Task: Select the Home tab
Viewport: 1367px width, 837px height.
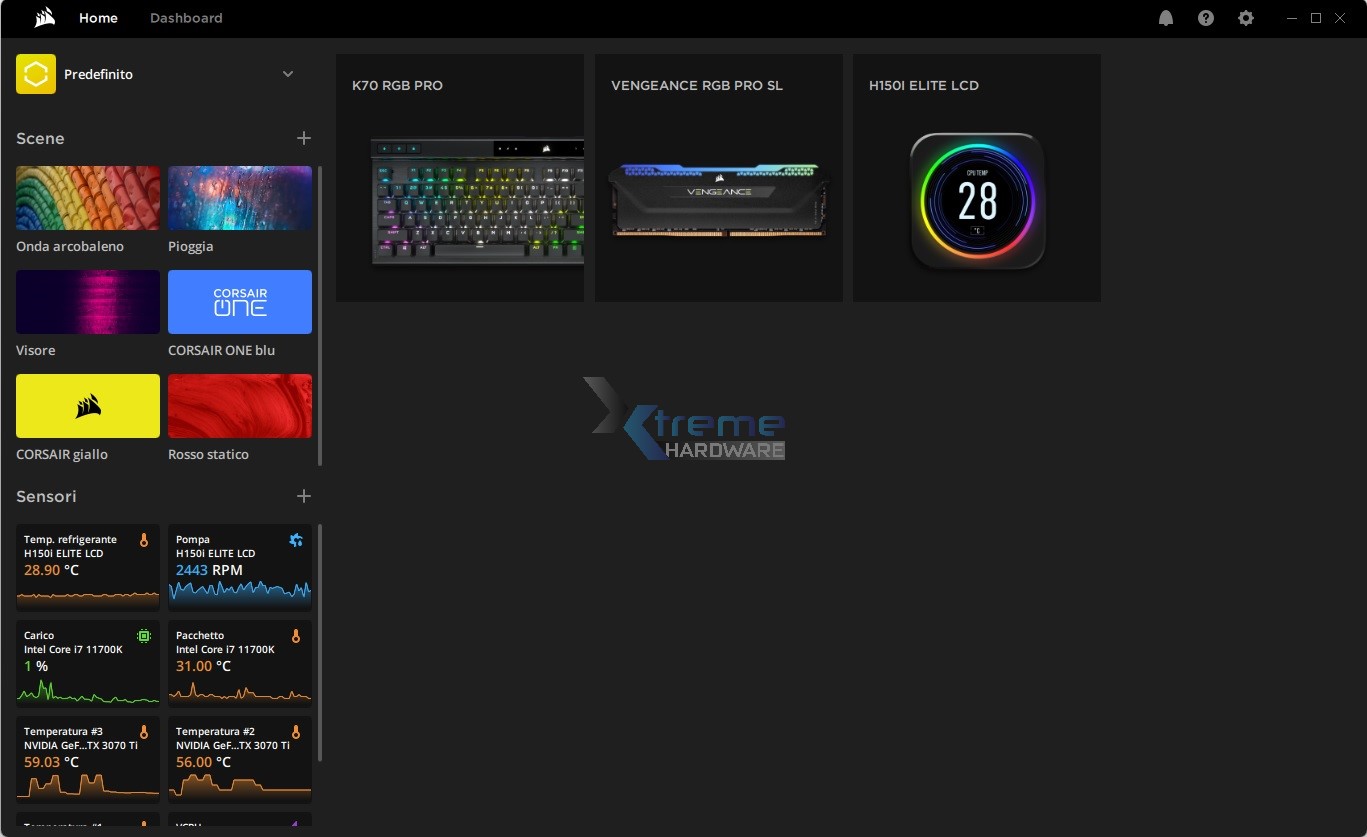Action: point(97,17)
